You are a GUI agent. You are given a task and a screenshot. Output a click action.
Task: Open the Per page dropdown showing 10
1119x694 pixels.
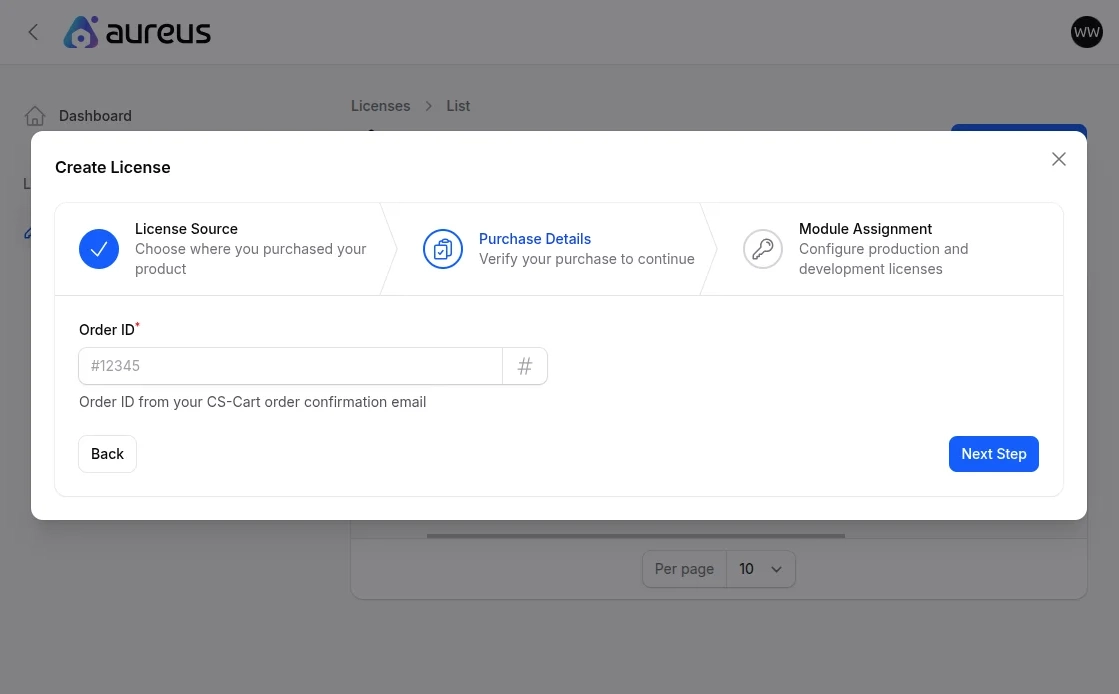760,569
